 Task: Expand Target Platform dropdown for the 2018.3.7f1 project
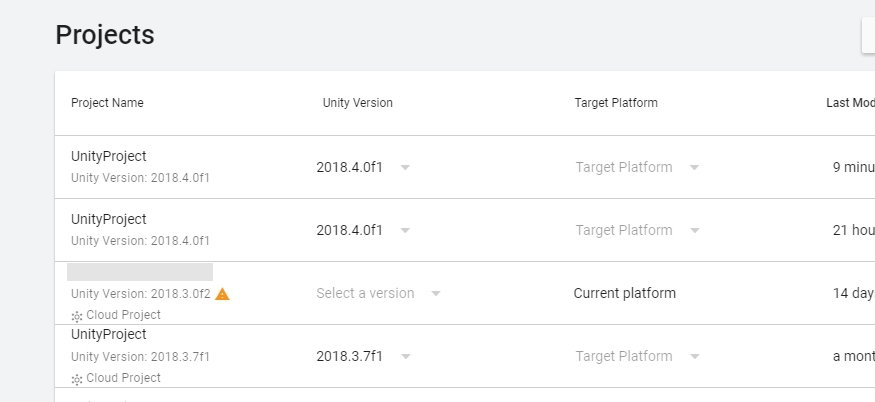pyautogui.click(x=637, y=356)
